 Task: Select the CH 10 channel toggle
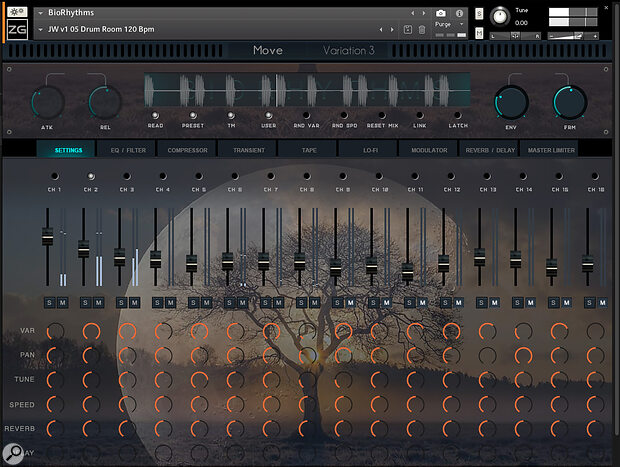click(379, 176)
